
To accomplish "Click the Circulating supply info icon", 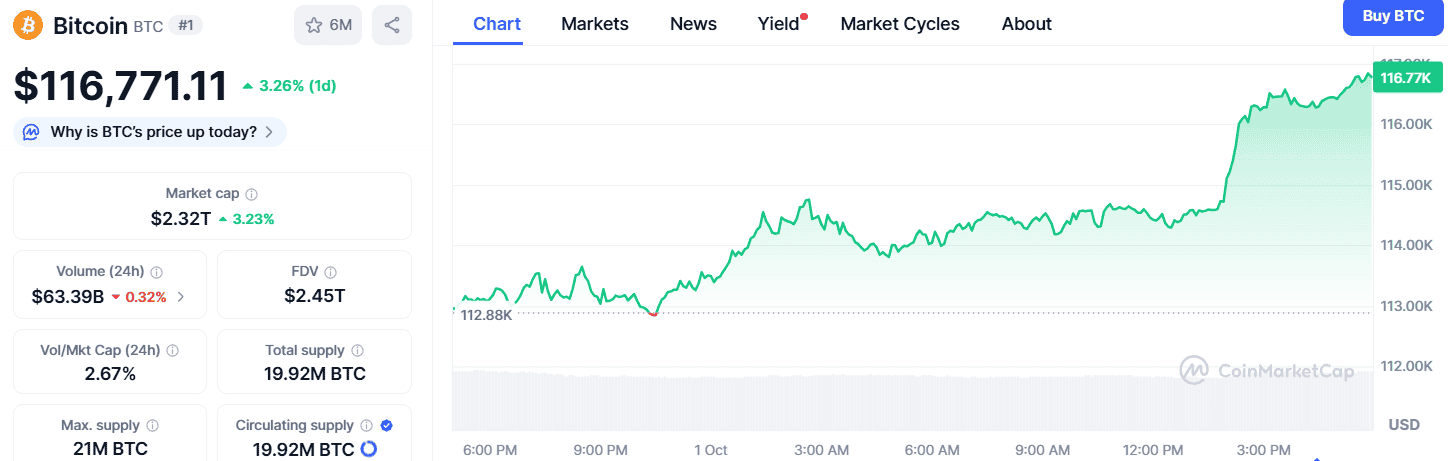I will coord(367,426).
